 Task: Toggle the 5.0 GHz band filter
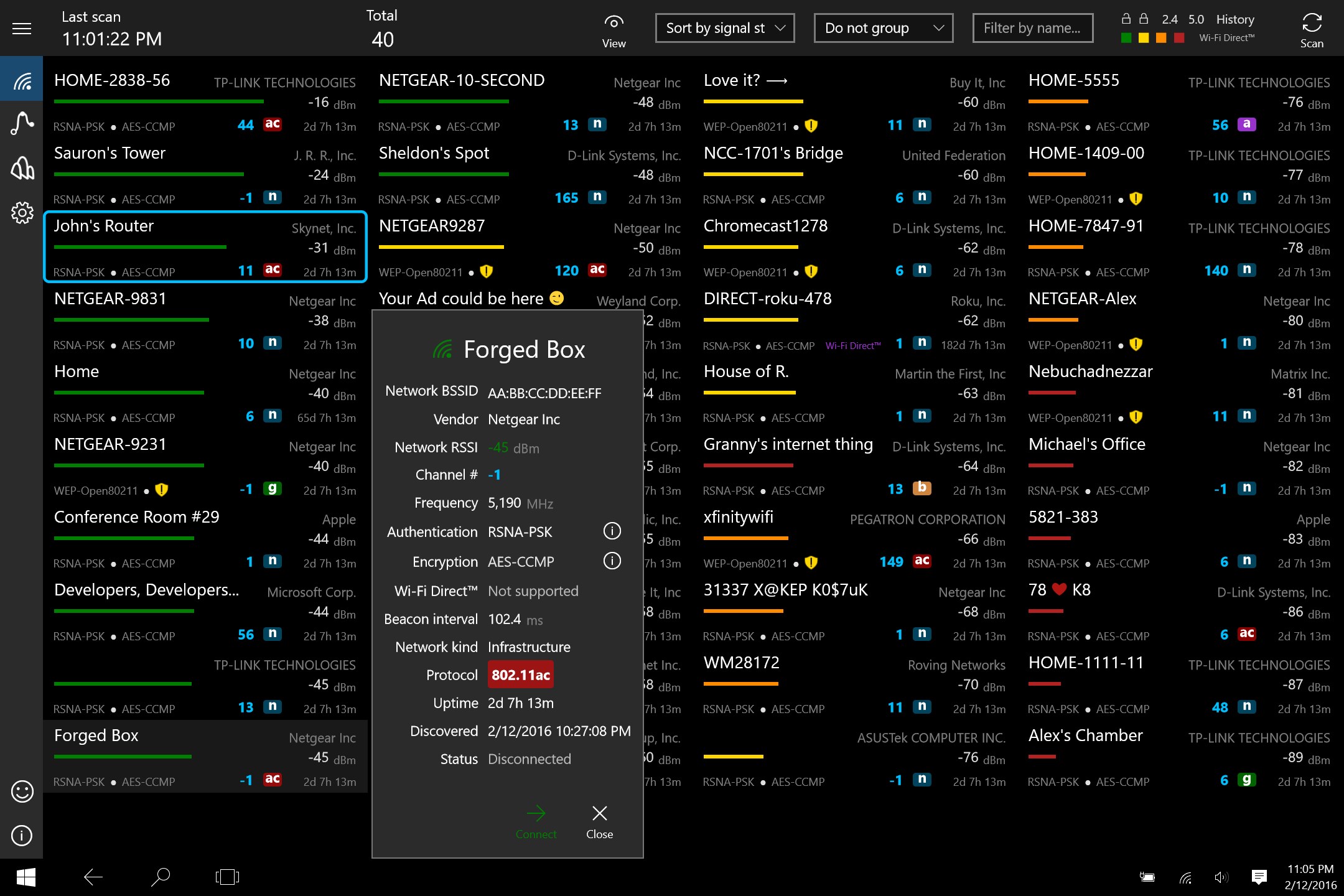tap(1195, 19)
